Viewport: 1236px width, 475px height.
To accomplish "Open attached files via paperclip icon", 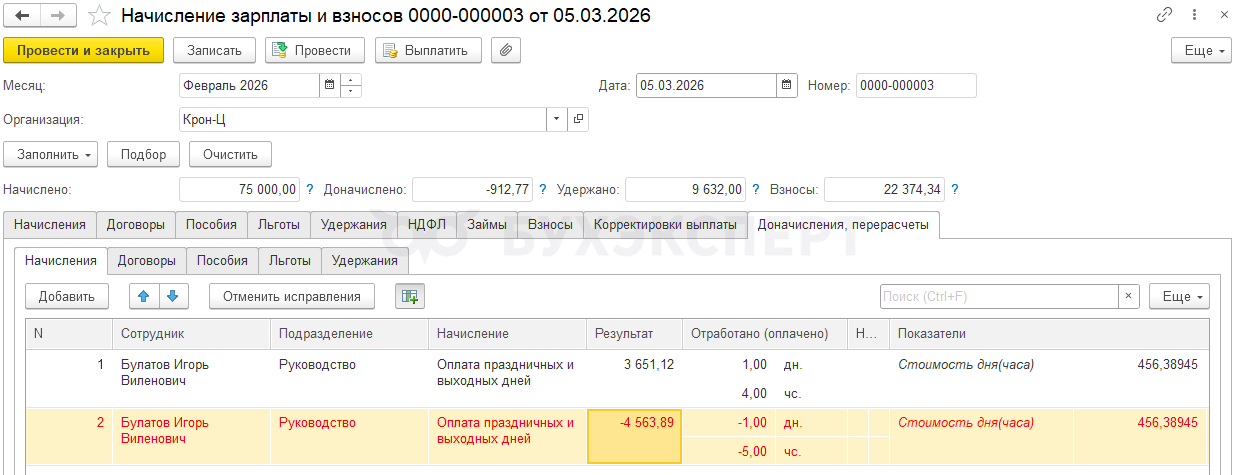I will (x=507, y=50).
